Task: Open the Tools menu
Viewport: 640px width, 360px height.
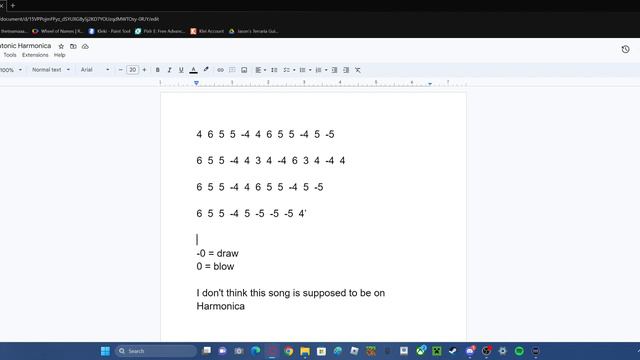Action: click(10, 55)
